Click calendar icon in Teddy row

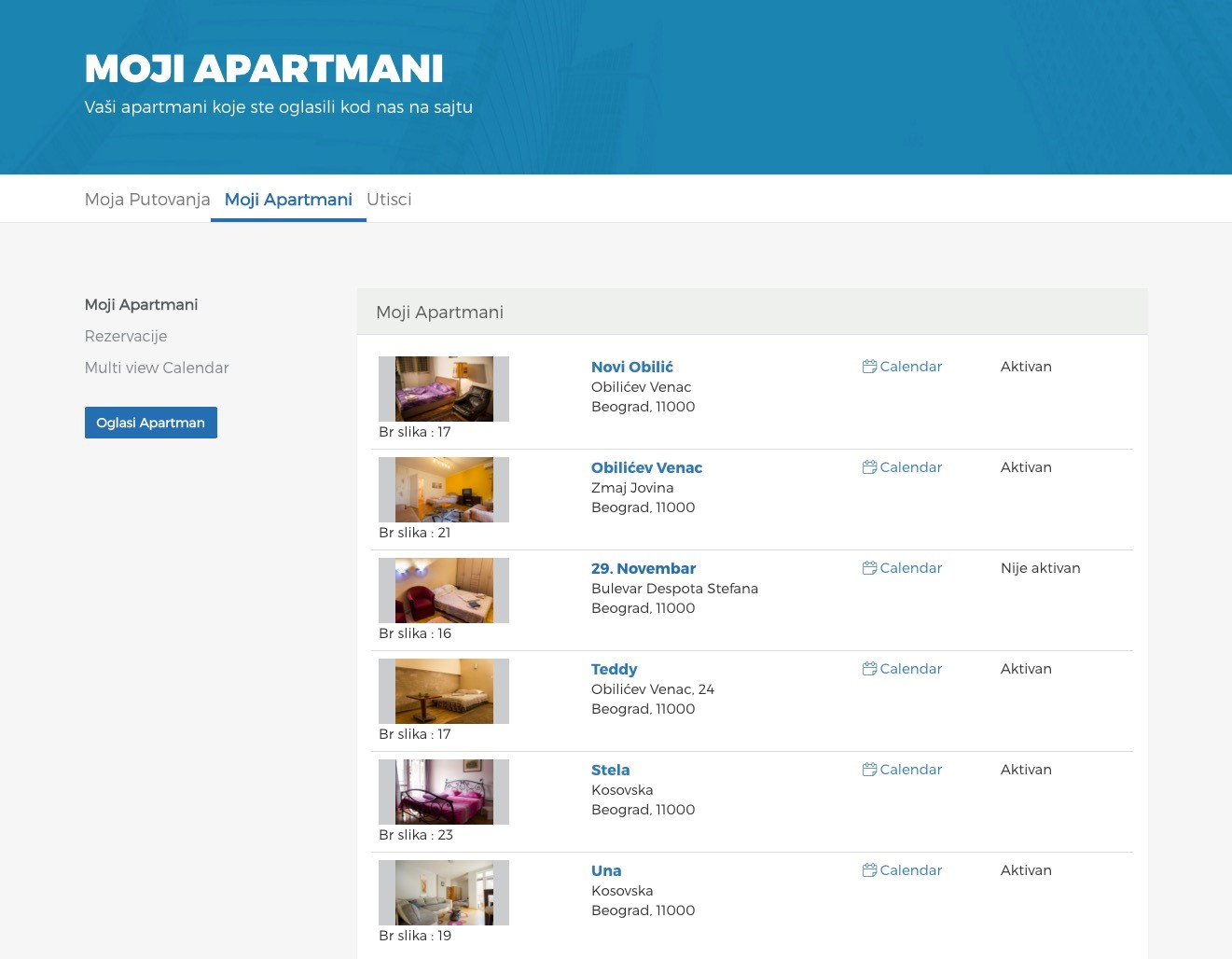point(869,669)
